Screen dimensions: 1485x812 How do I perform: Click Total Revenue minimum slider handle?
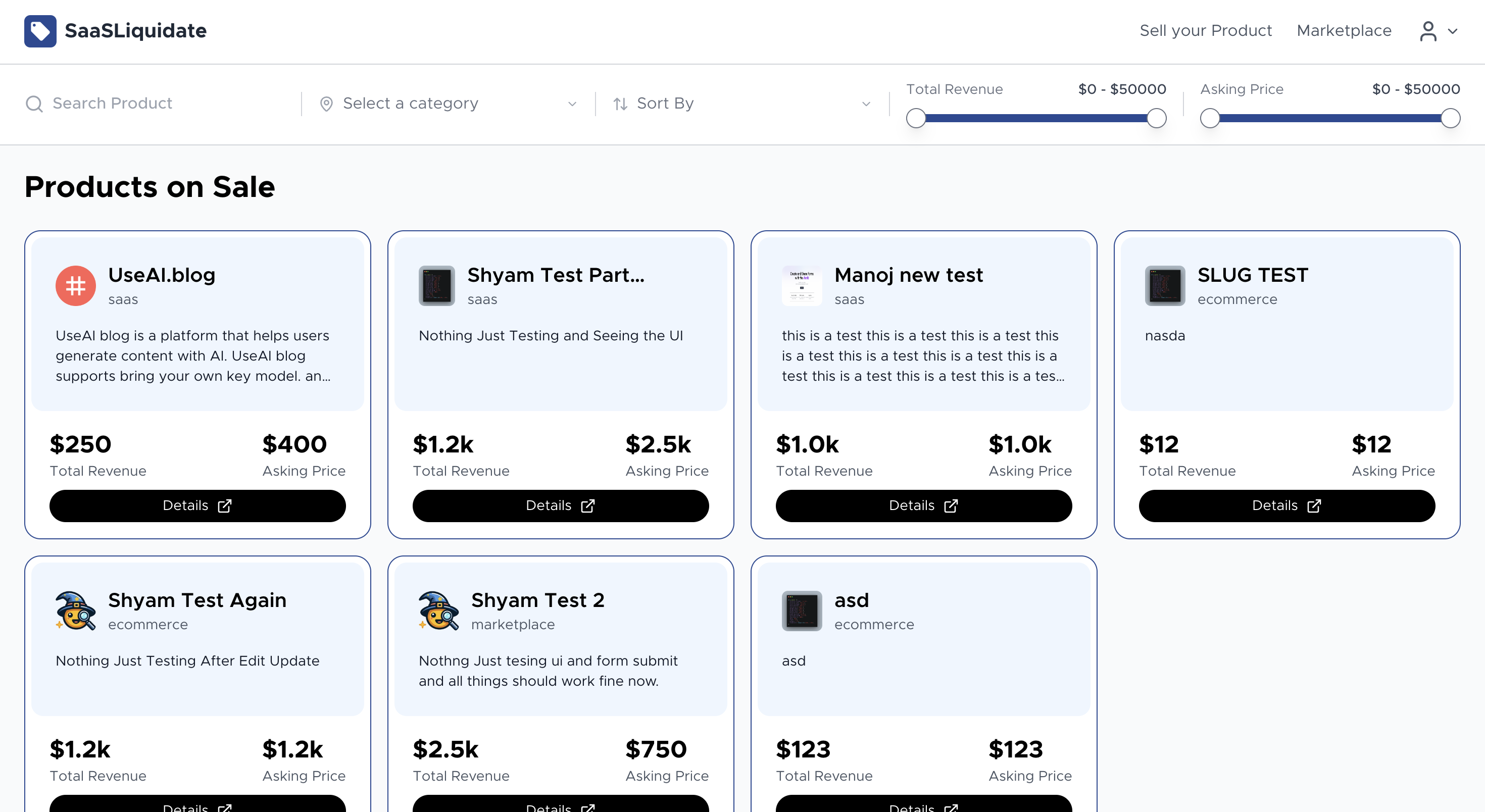915,118
